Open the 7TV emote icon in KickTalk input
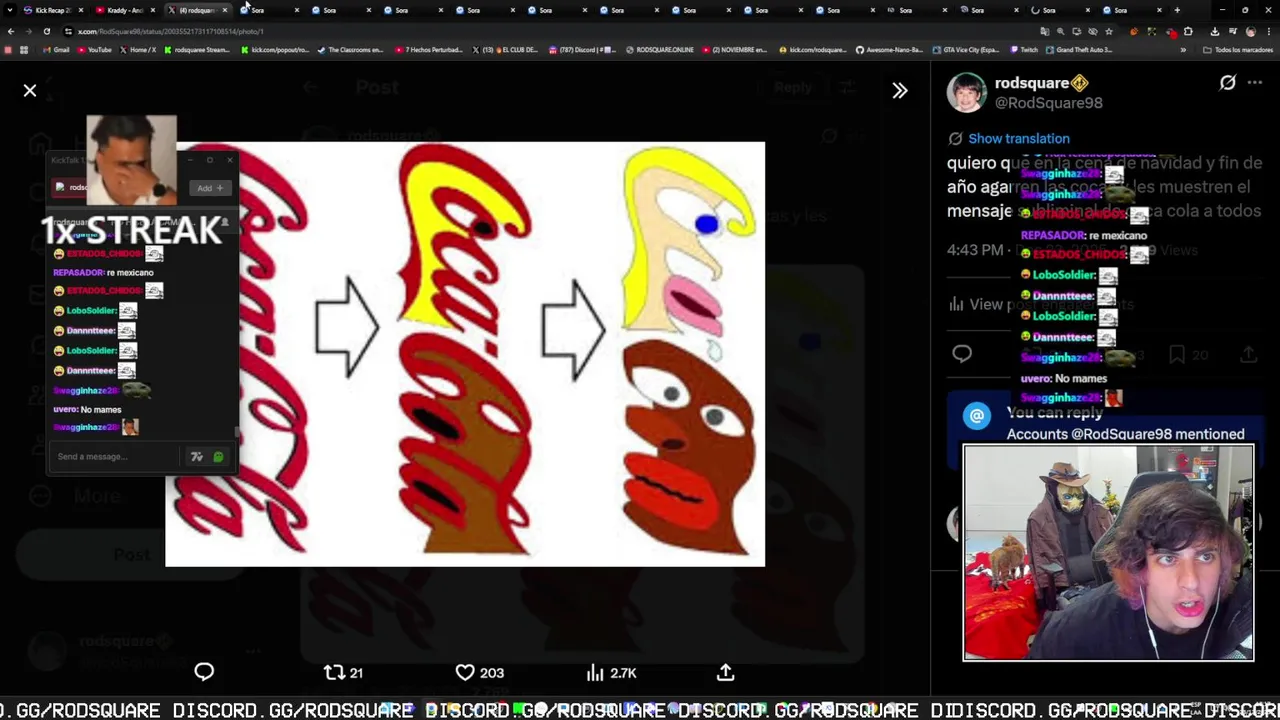The width and height of the screenshot is (1280, 720). (x=197, y=457)
